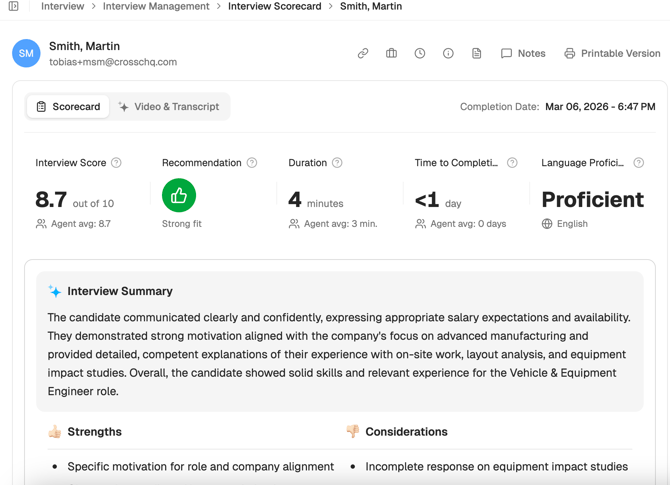Image resolution: width=670 pixels, height=485 pixels.
Task: Navigate to Interview Management breadcrumb
Action: pos(156,6)
